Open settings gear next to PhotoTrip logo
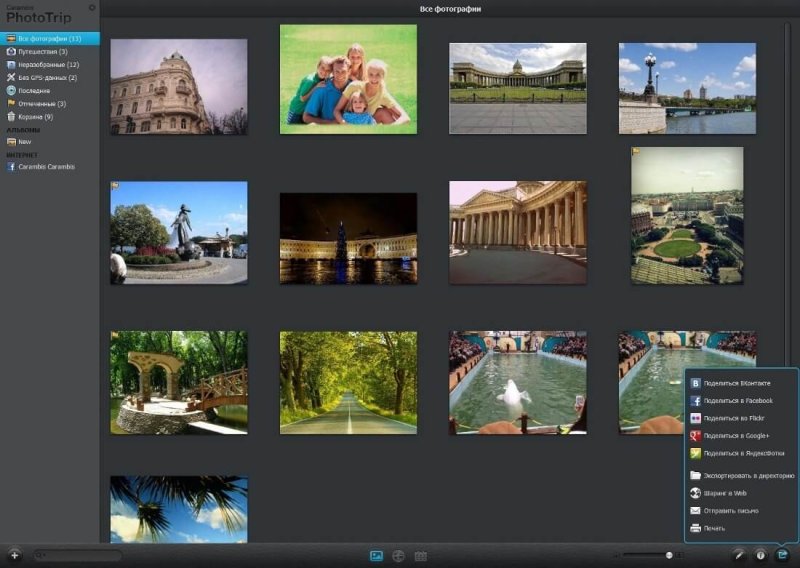800x568 pixels. tap(92, 8)
